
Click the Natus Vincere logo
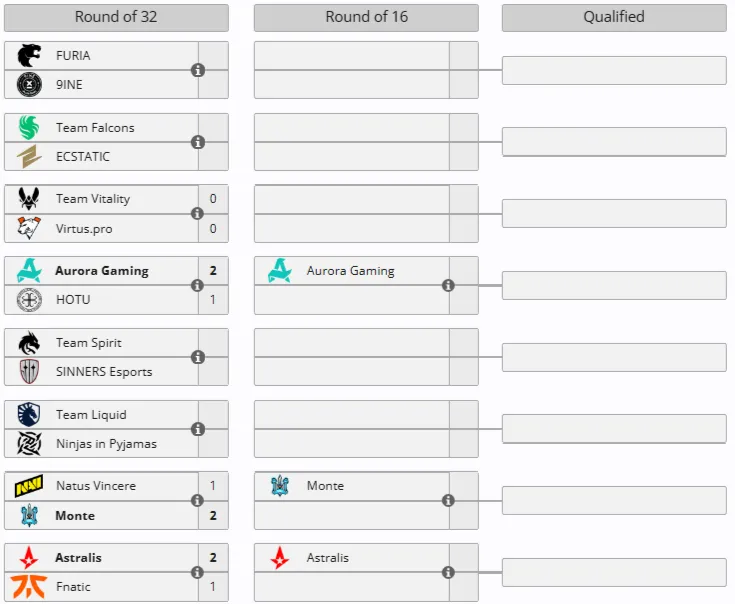[29, 485]
